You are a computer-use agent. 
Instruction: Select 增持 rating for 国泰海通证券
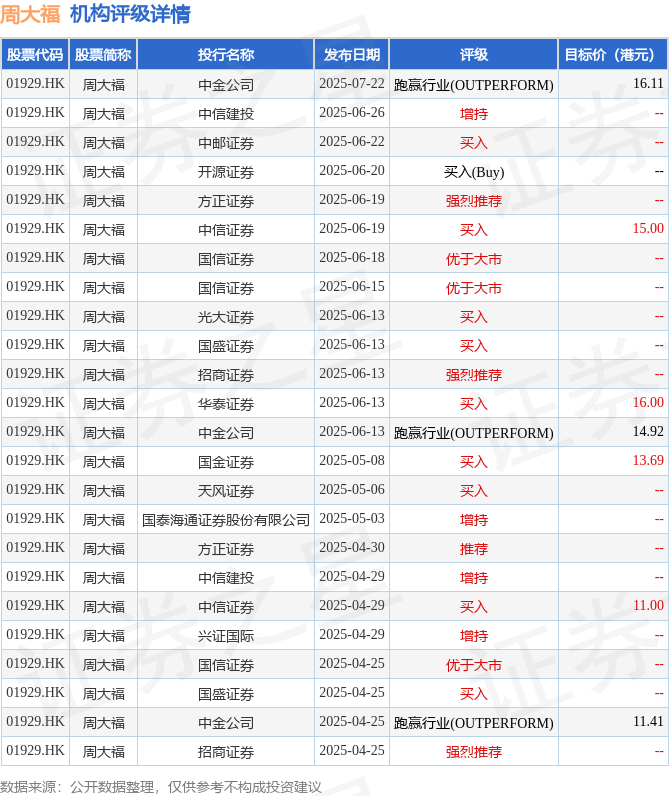tap(474, 520)
